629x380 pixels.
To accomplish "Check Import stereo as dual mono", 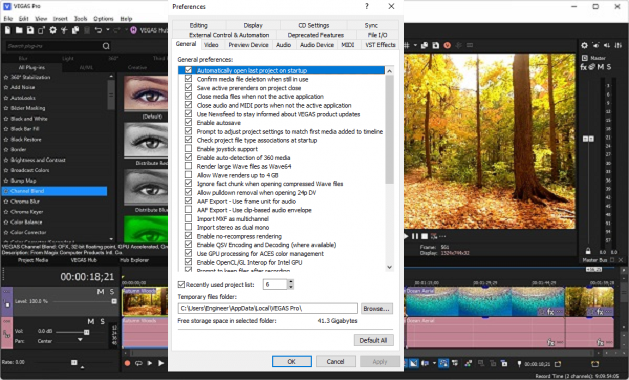I will pyautogui.click(x=188, y=228).
